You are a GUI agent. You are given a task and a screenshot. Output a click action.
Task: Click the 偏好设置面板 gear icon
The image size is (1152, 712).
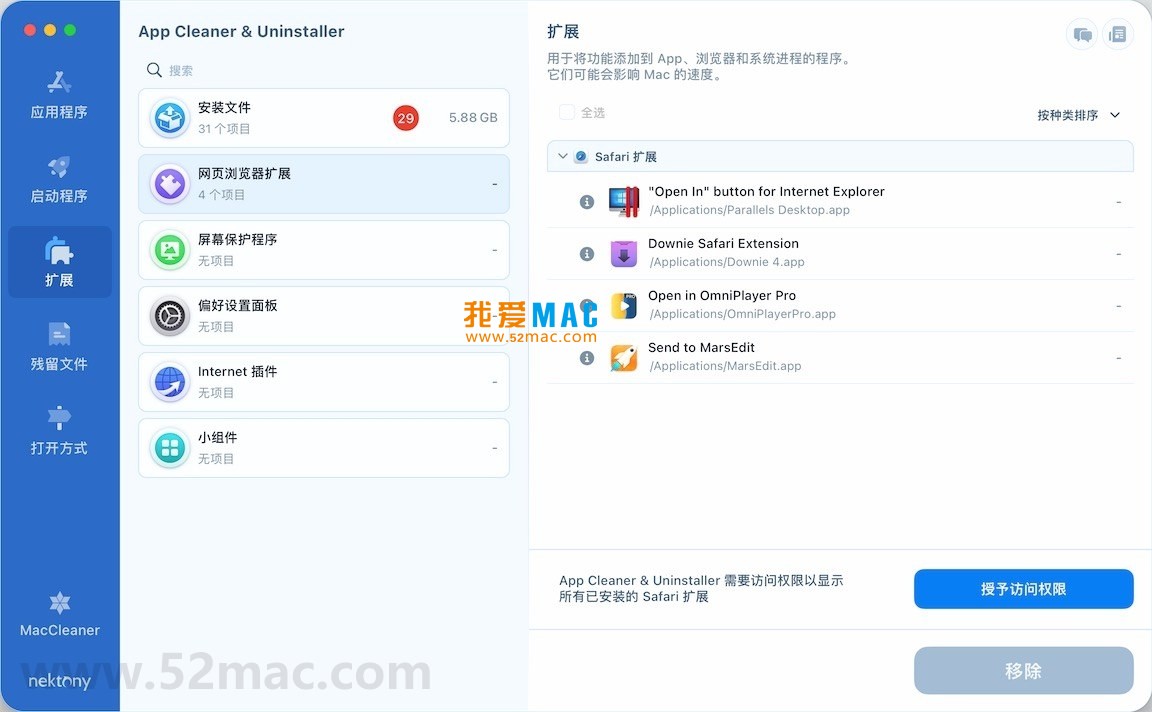click(170, 316)
